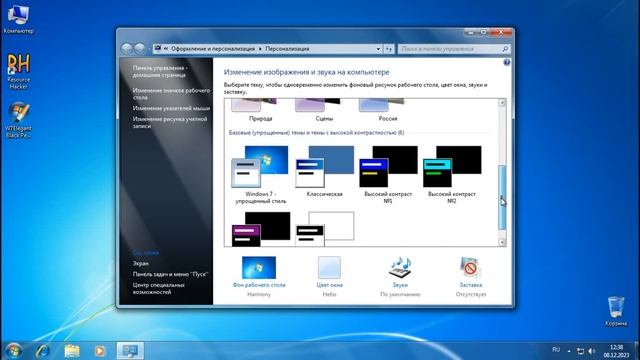Select the Персонализация taskbar window button
The width and height of the screenshot is (640, 360).
point(130,351)
